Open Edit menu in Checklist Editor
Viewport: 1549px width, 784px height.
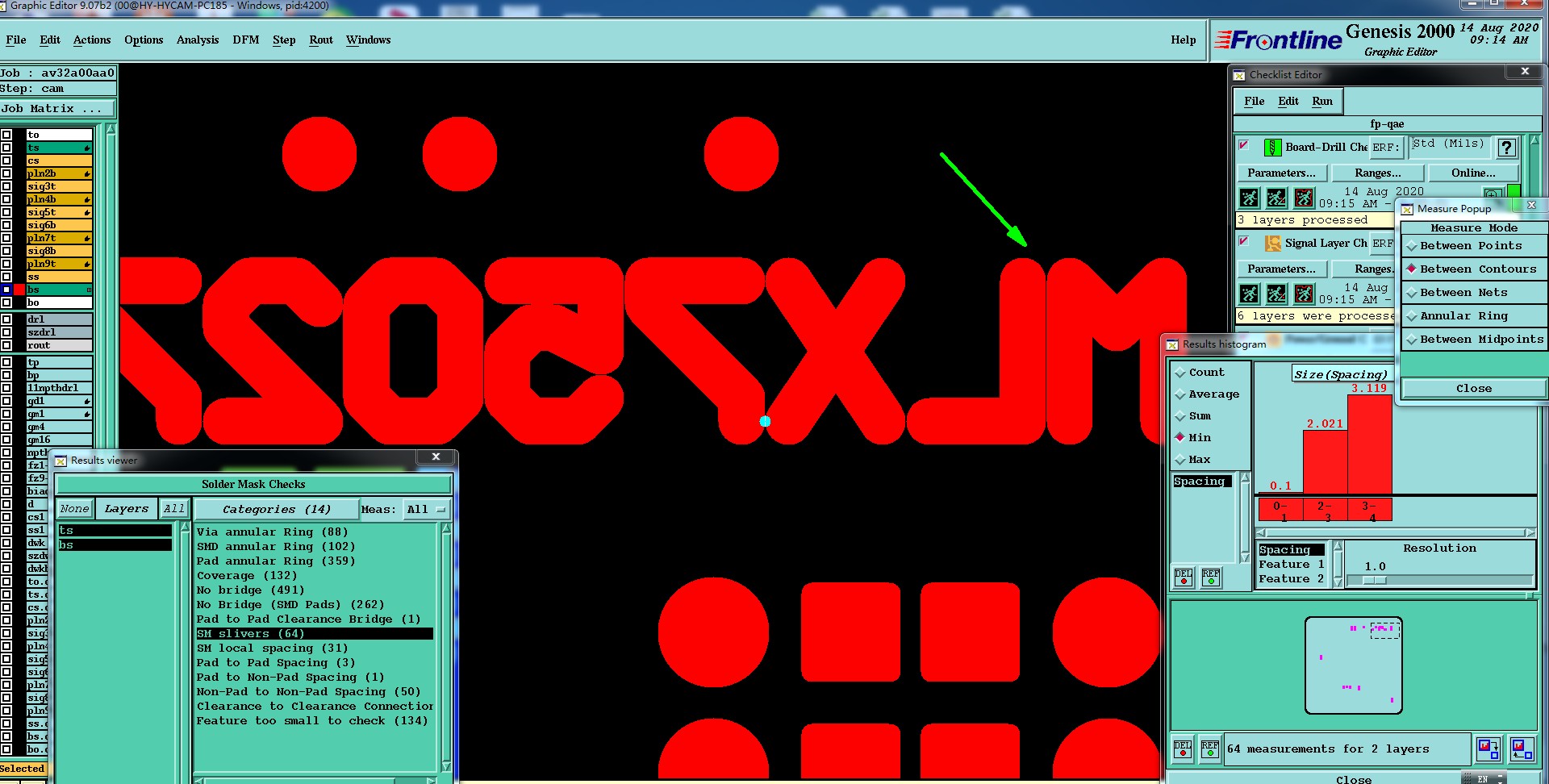[x=1288, y=102]
